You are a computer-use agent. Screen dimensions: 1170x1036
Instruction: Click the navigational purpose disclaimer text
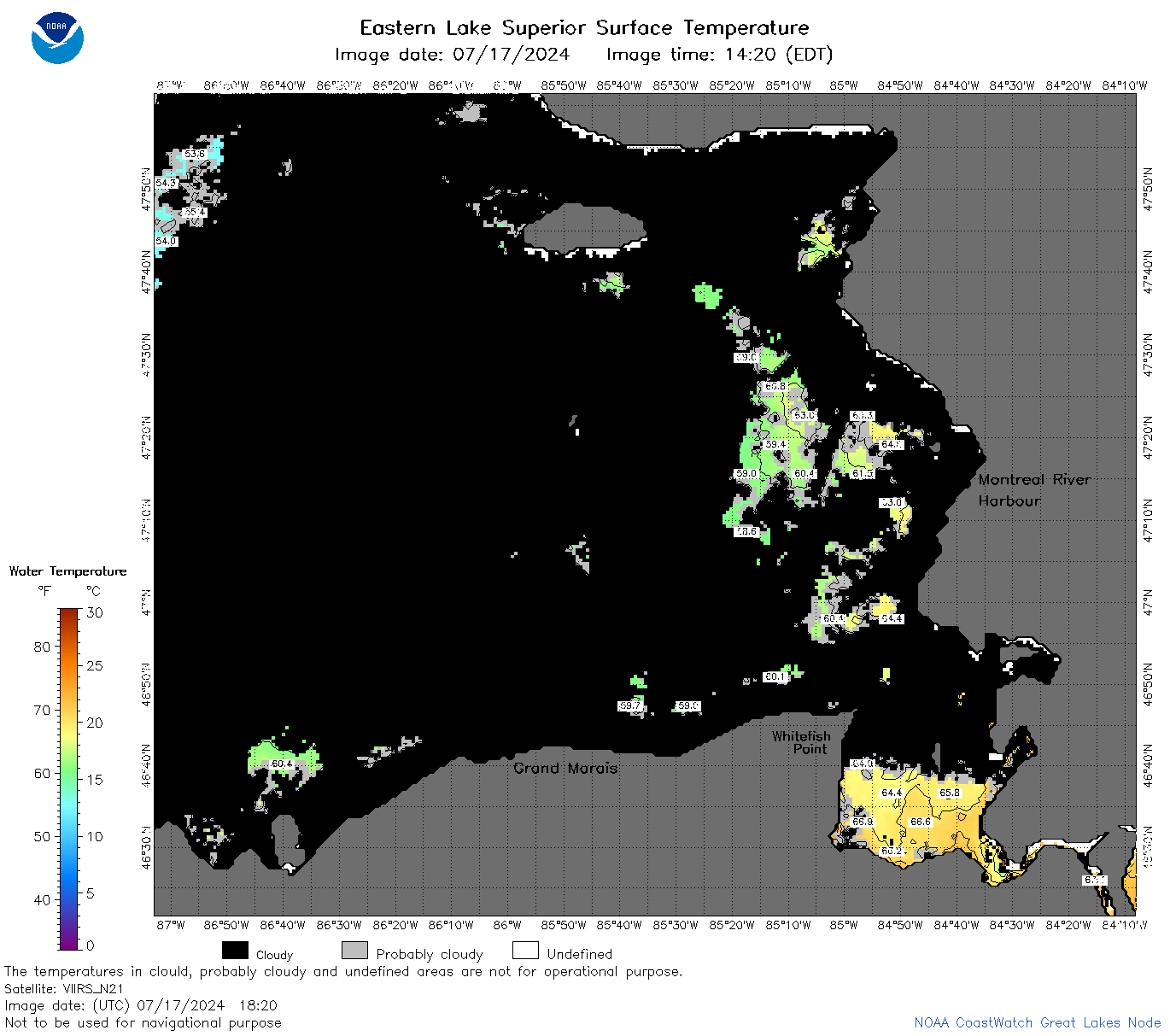(x=143, y=1022)
